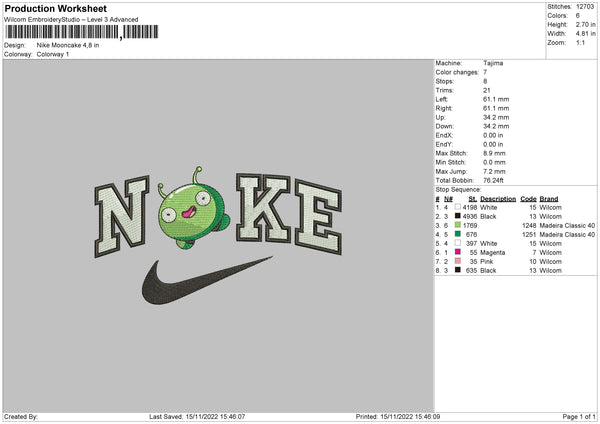
Task: Click the Code column header
Action: coord(528,199)
